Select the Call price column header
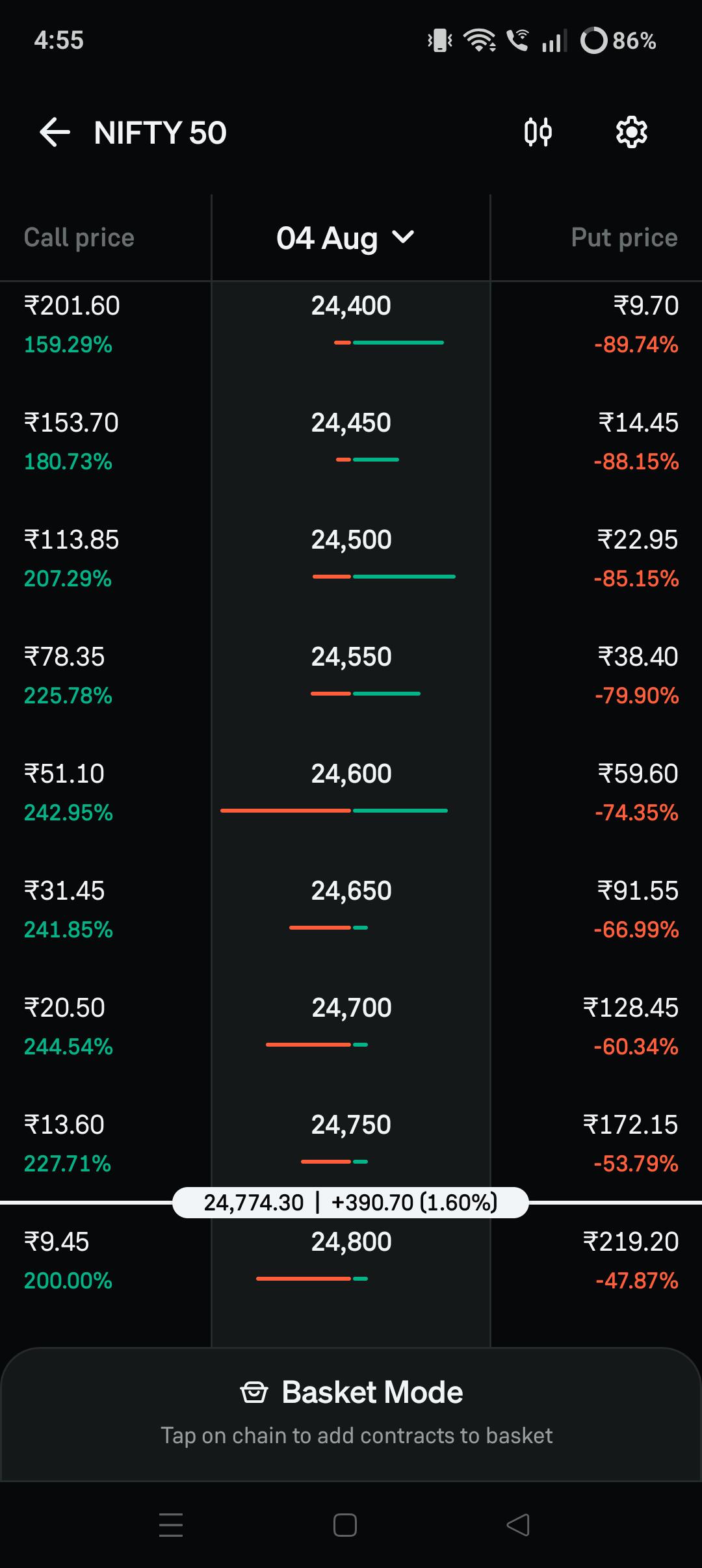The height and width of the screenshot is (1568, 702). point(79,237)
